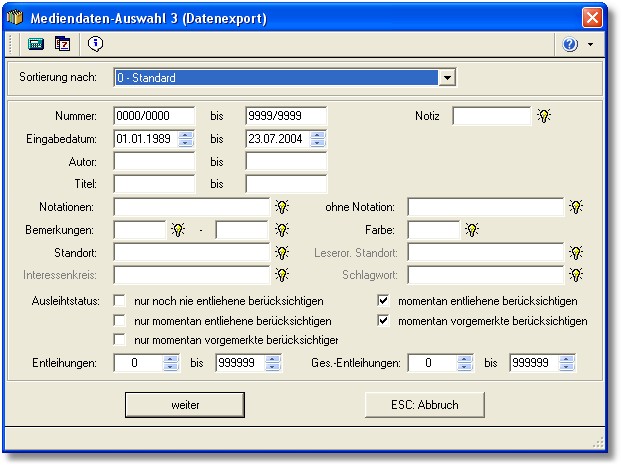
Task: Click the 'weiter' button
Action: coord(185,405)
